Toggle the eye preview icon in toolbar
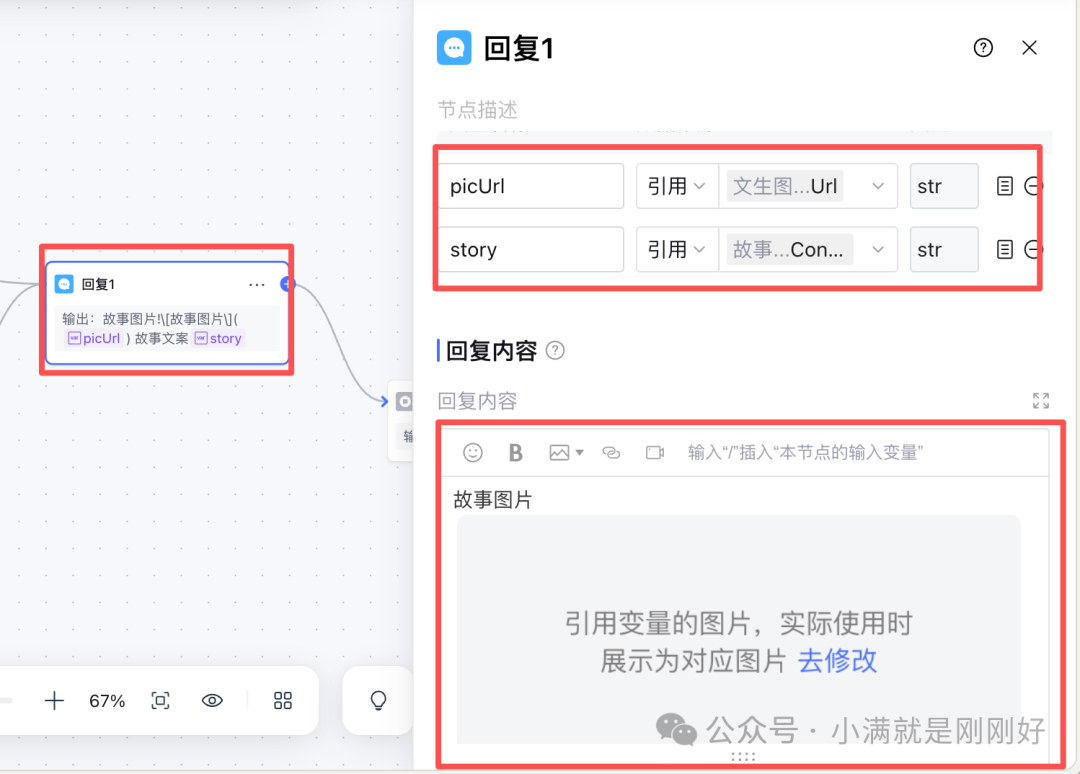 click(212, 701)
